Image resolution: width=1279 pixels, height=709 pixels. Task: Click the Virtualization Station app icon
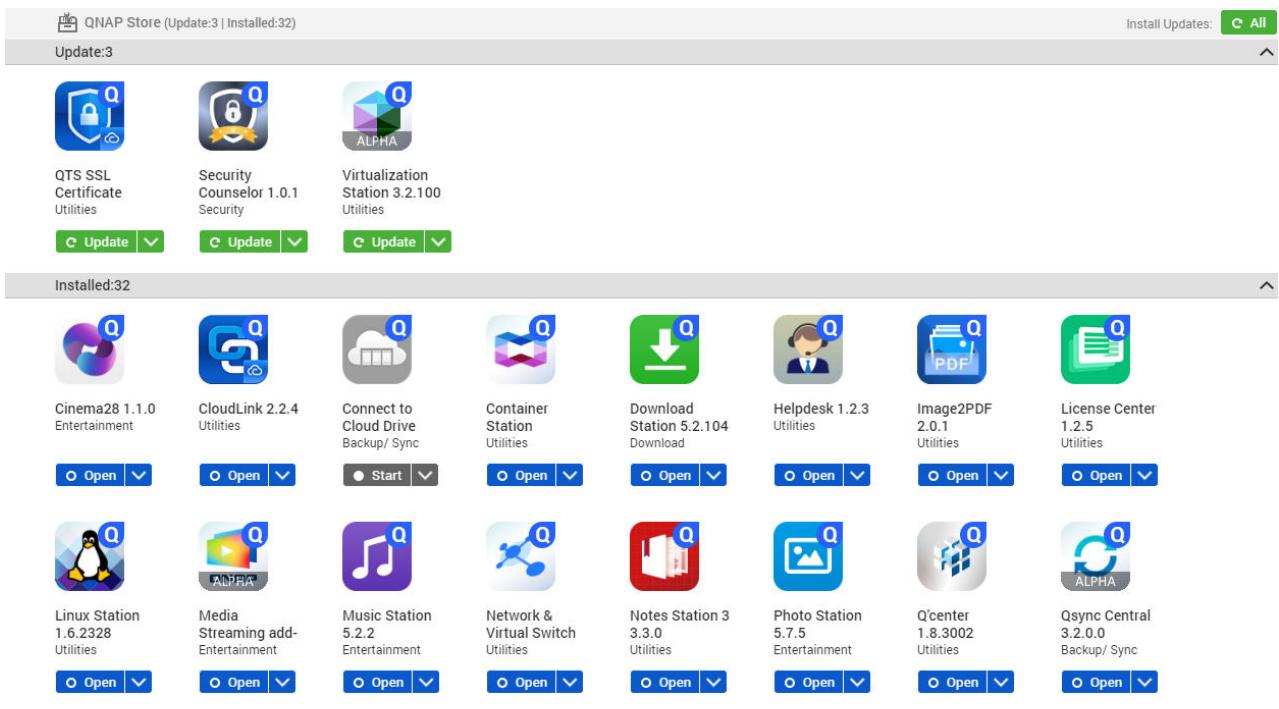pyautogui.click(x=377, y=116)
